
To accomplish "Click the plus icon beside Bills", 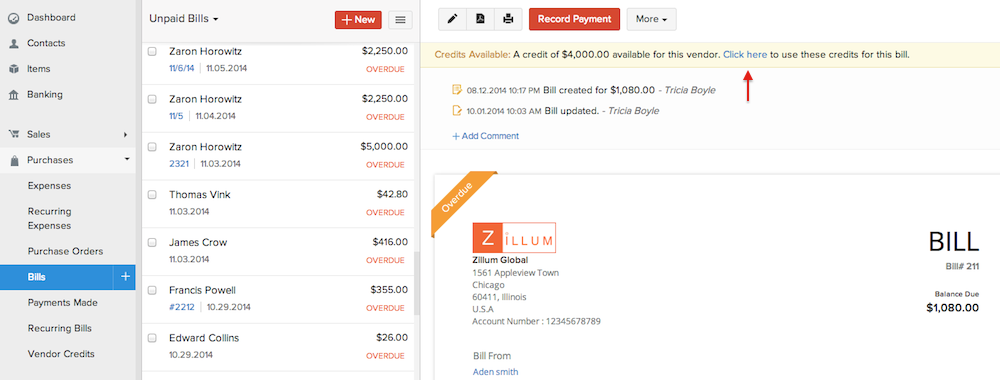I will [x=125, y=277].
